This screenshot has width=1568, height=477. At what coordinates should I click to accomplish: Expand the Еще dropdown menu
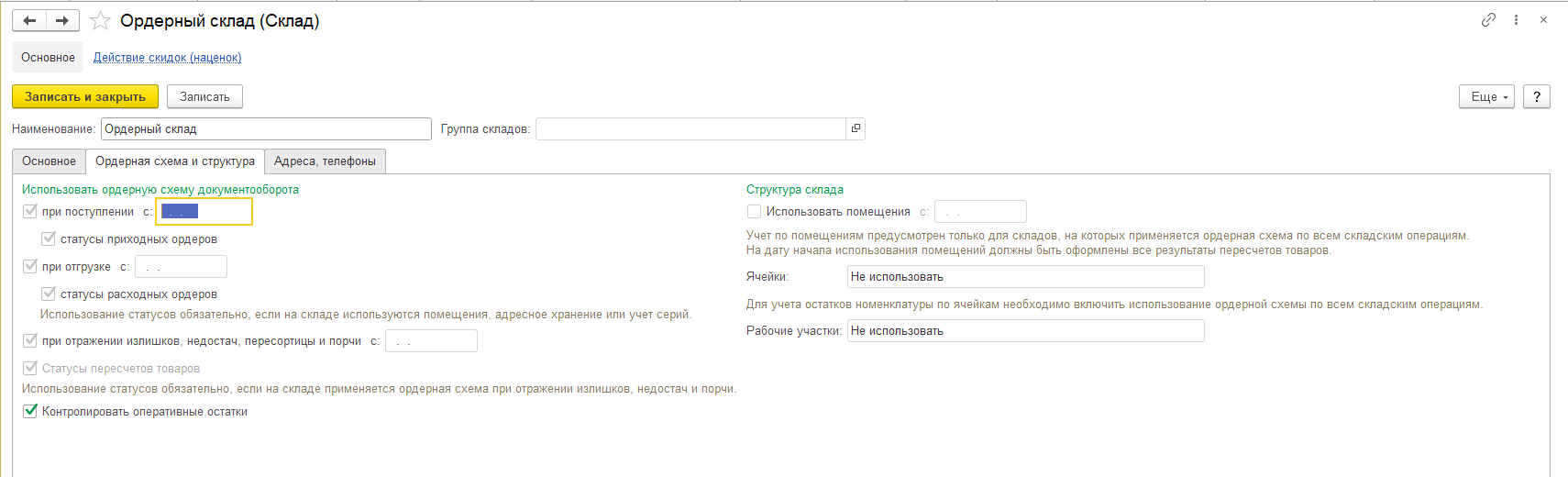click(x=1486, y=96)
